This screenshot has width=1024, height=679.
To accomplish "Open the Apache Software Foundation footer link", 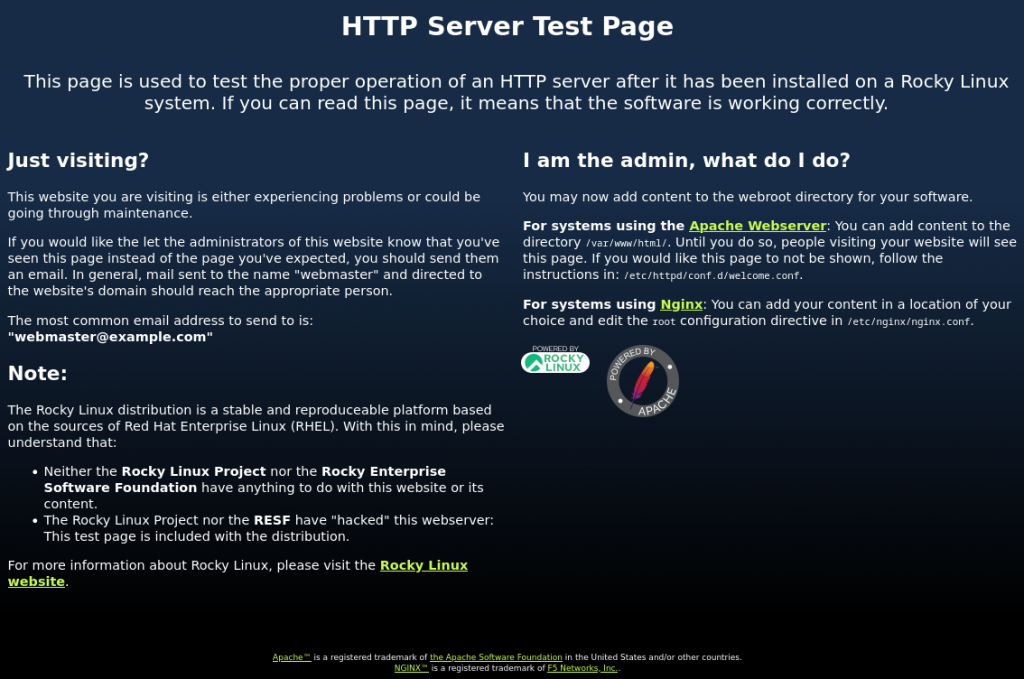I will [496, 657].
